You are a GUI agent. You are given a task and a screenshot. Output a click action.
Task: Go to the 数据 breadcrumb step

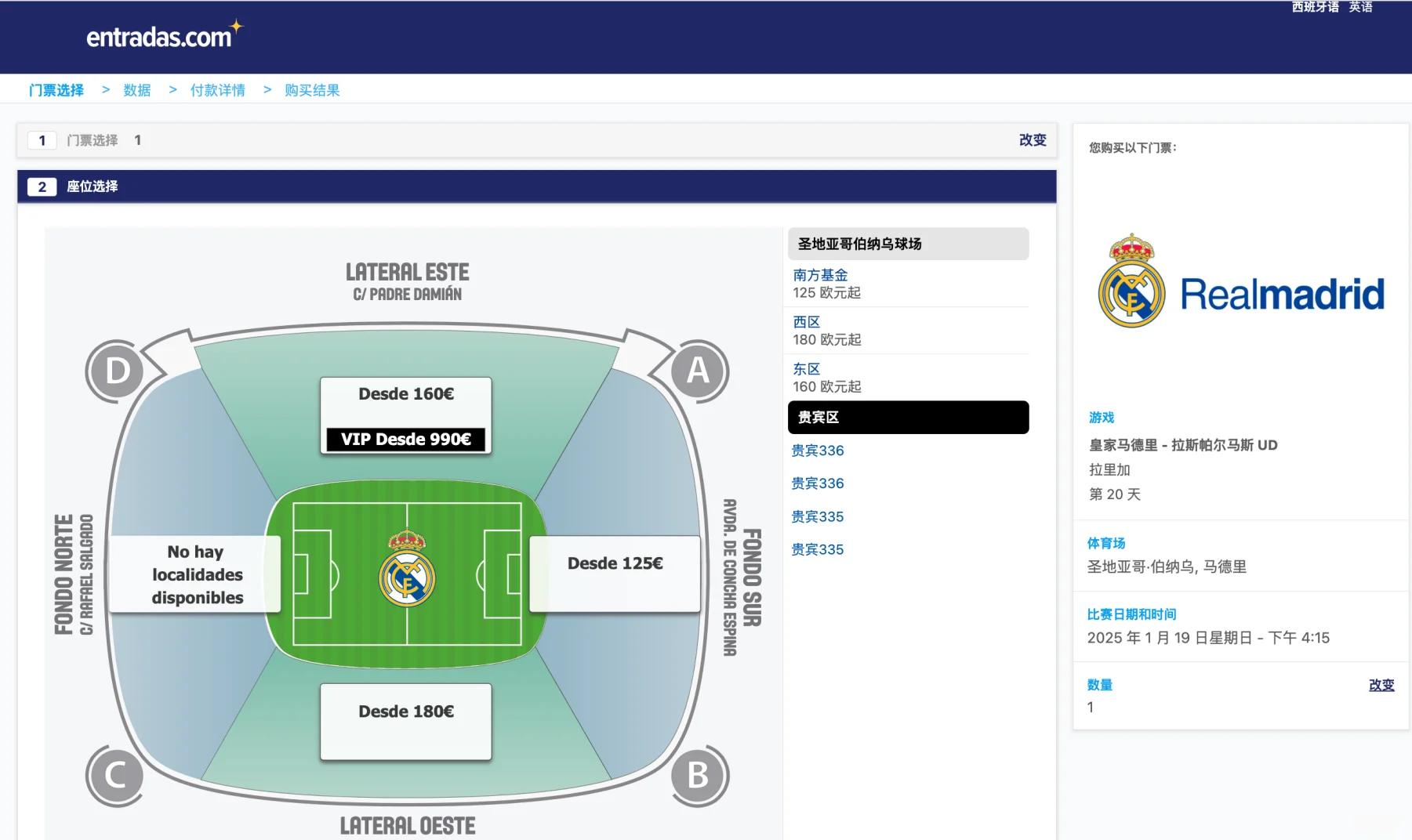pos(137,90)
